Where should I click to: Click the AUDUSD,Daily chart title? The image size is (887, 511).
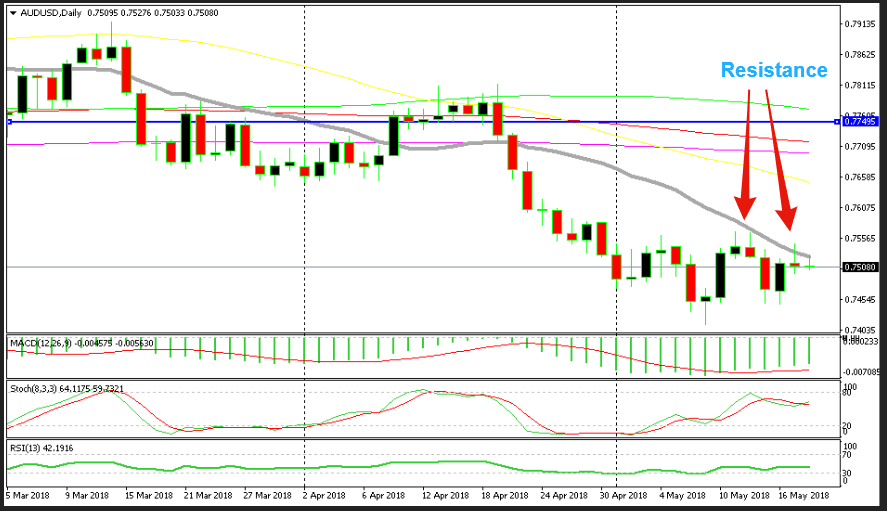tap(51, 13)
